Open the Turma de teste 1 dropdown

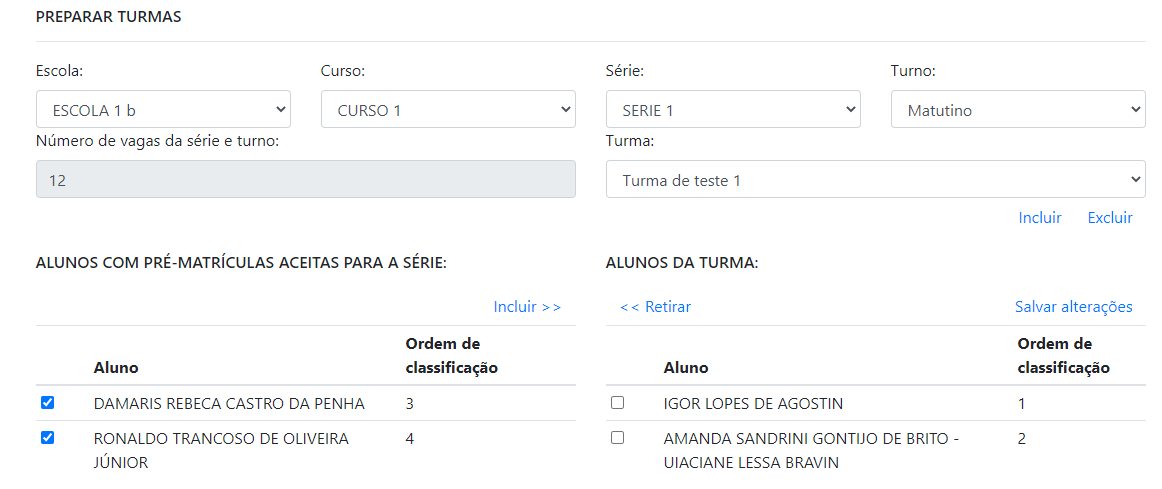875,180
